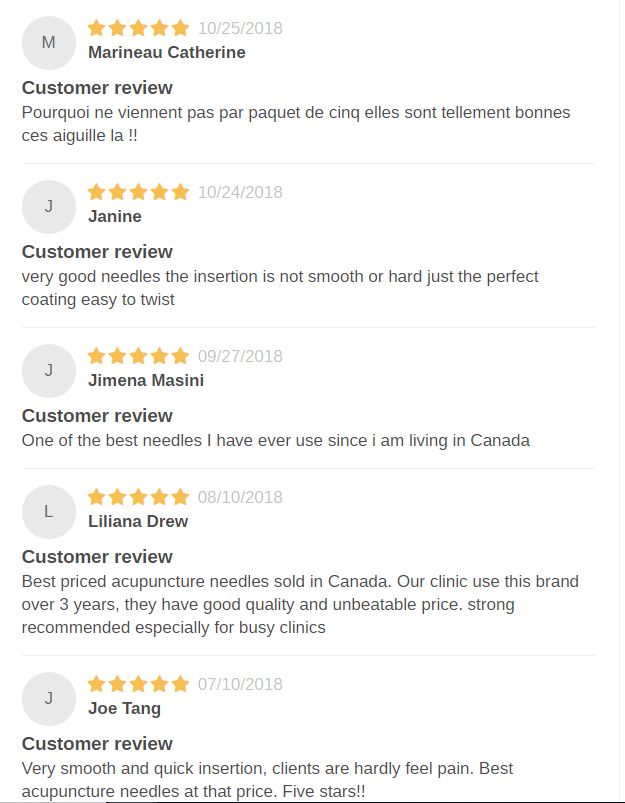
Task: Click the J avatar beside Janine
Action: [x=49, y=207]
